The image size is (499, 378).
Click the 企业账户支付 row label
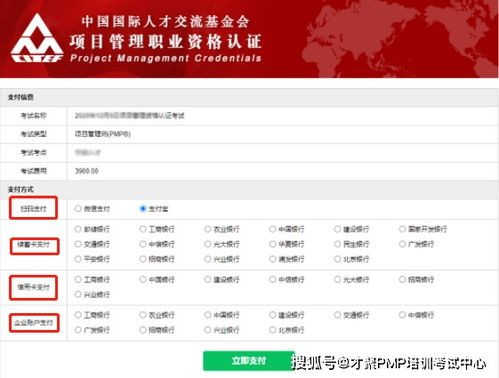pyautogui.click(x=33, y=323)
